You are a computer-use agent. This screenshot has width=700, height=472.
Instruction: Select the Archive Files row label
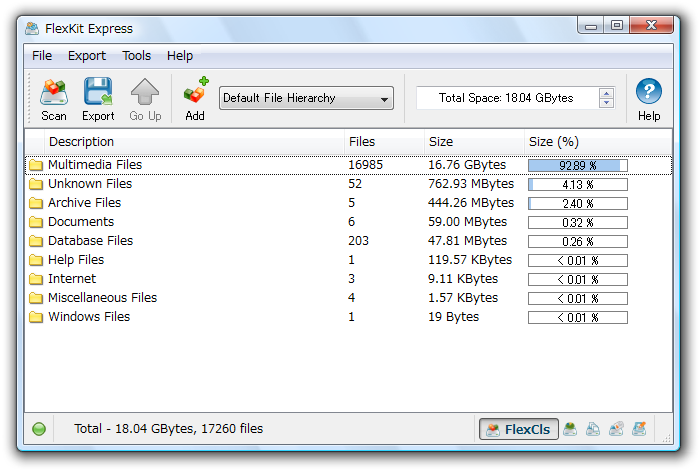click(x=84, y=203)
